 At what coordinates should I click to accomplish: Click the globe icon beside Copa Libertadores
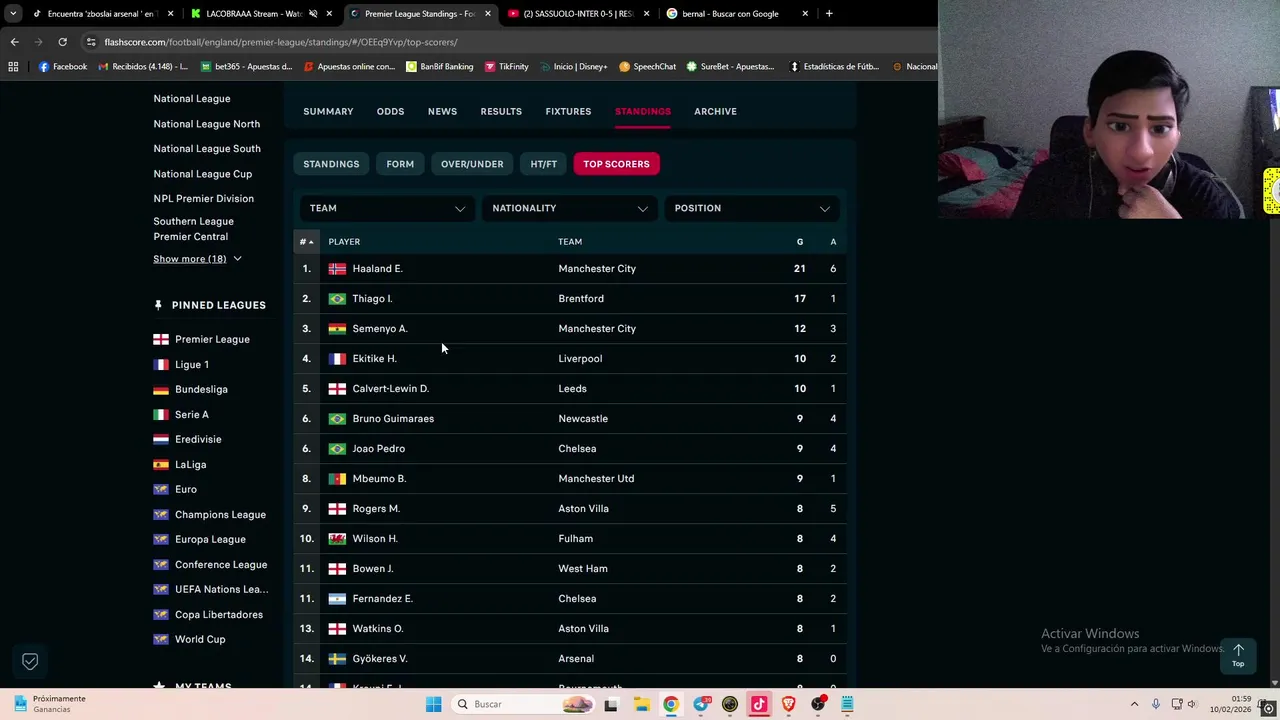pos(160,614)
